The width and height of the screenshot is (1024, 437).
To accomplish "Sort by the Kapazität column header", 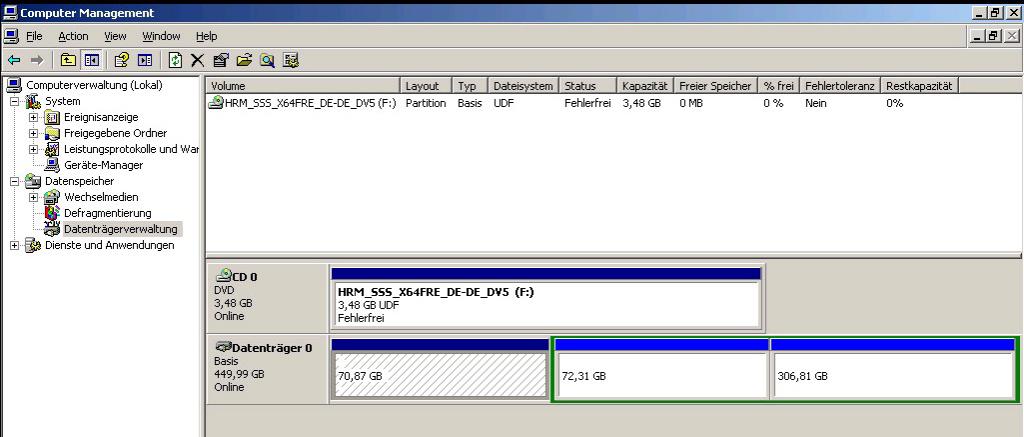I will 645,86.
